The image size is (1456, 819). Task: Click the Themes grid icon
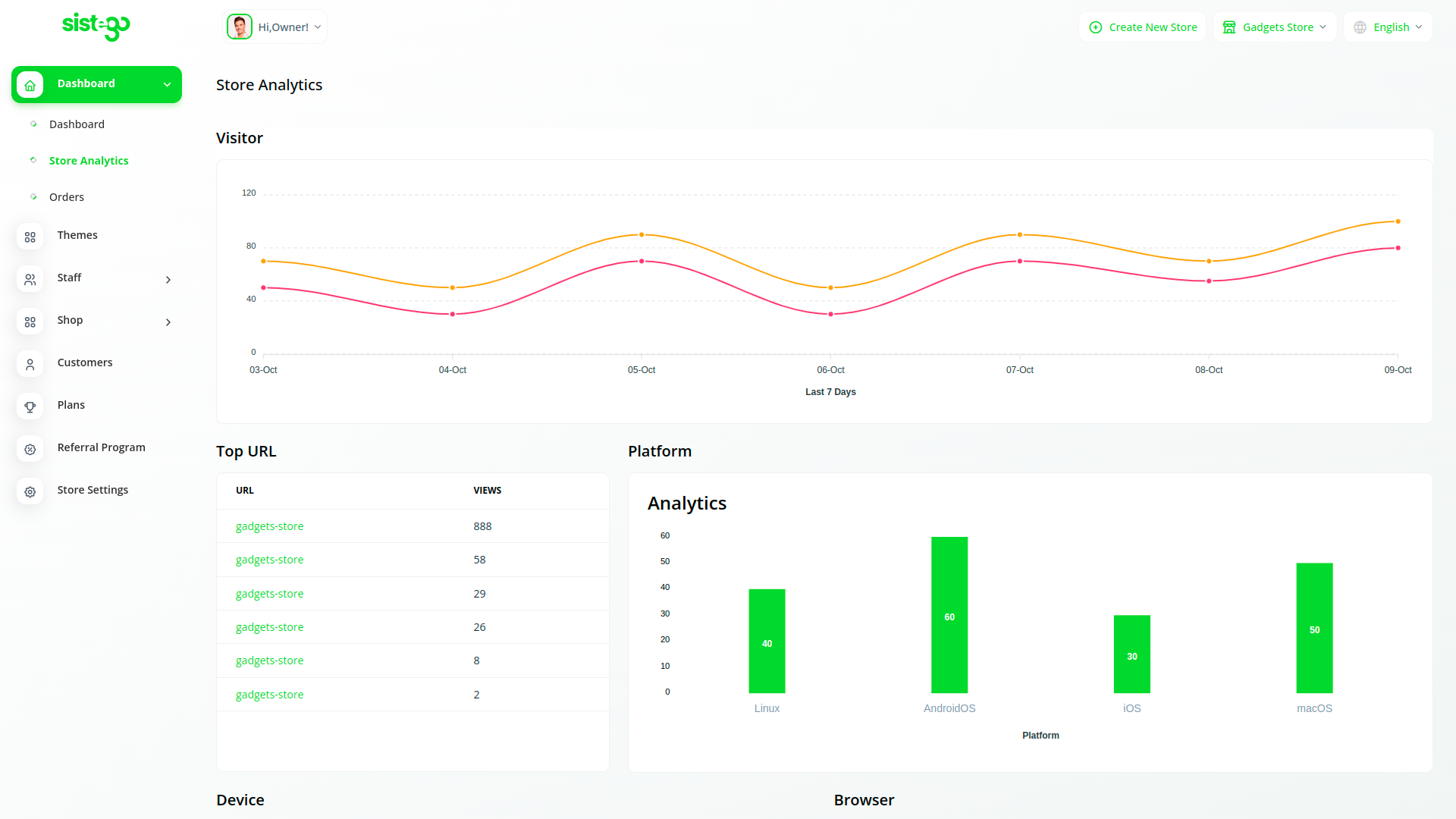click(x=30, y=237)
